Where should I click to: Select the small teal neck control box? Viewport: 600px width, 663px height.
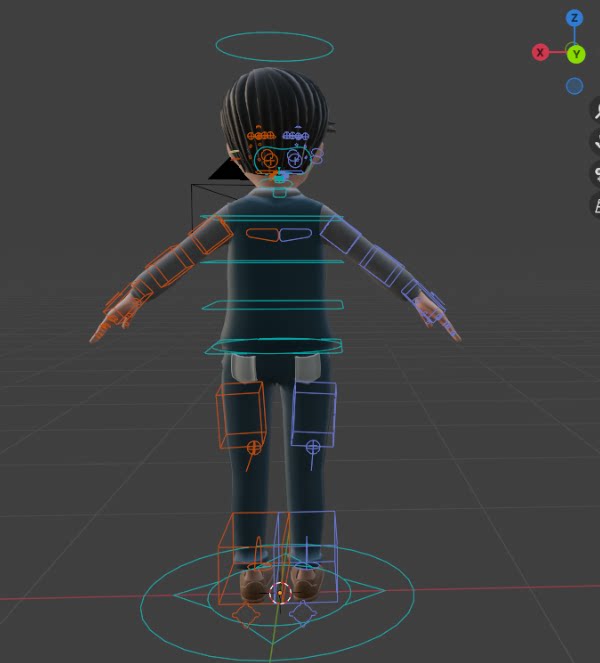coord(279,191)
